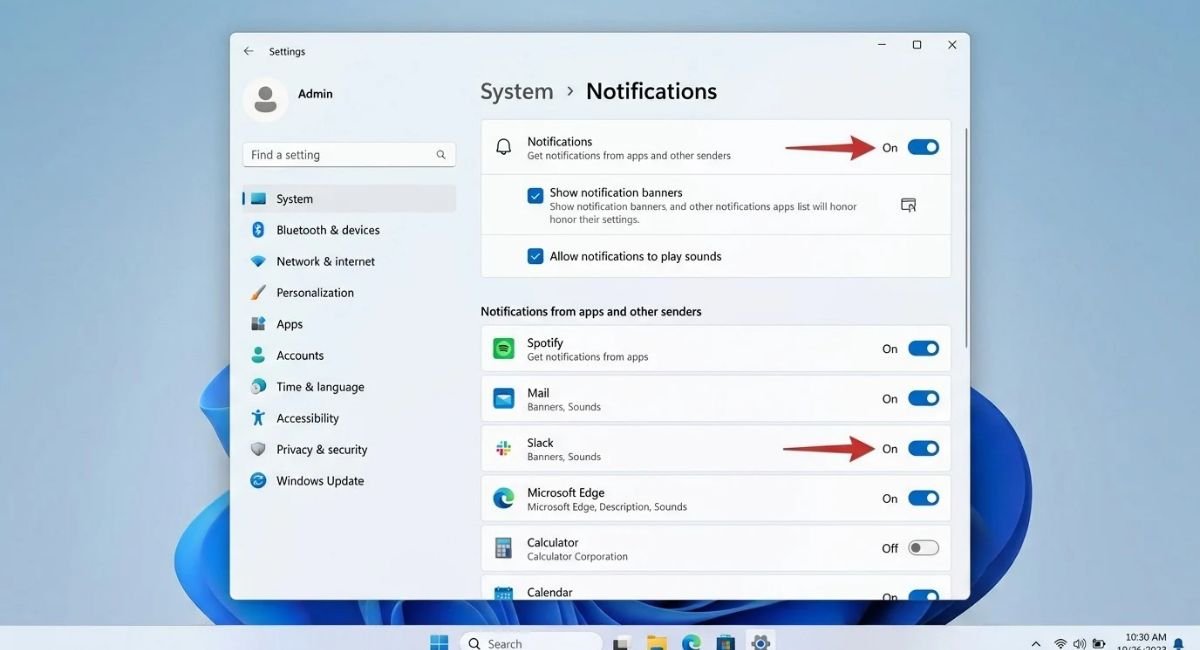
Task: Click the wifi icon in system tray
Action: pos(1060,644)
